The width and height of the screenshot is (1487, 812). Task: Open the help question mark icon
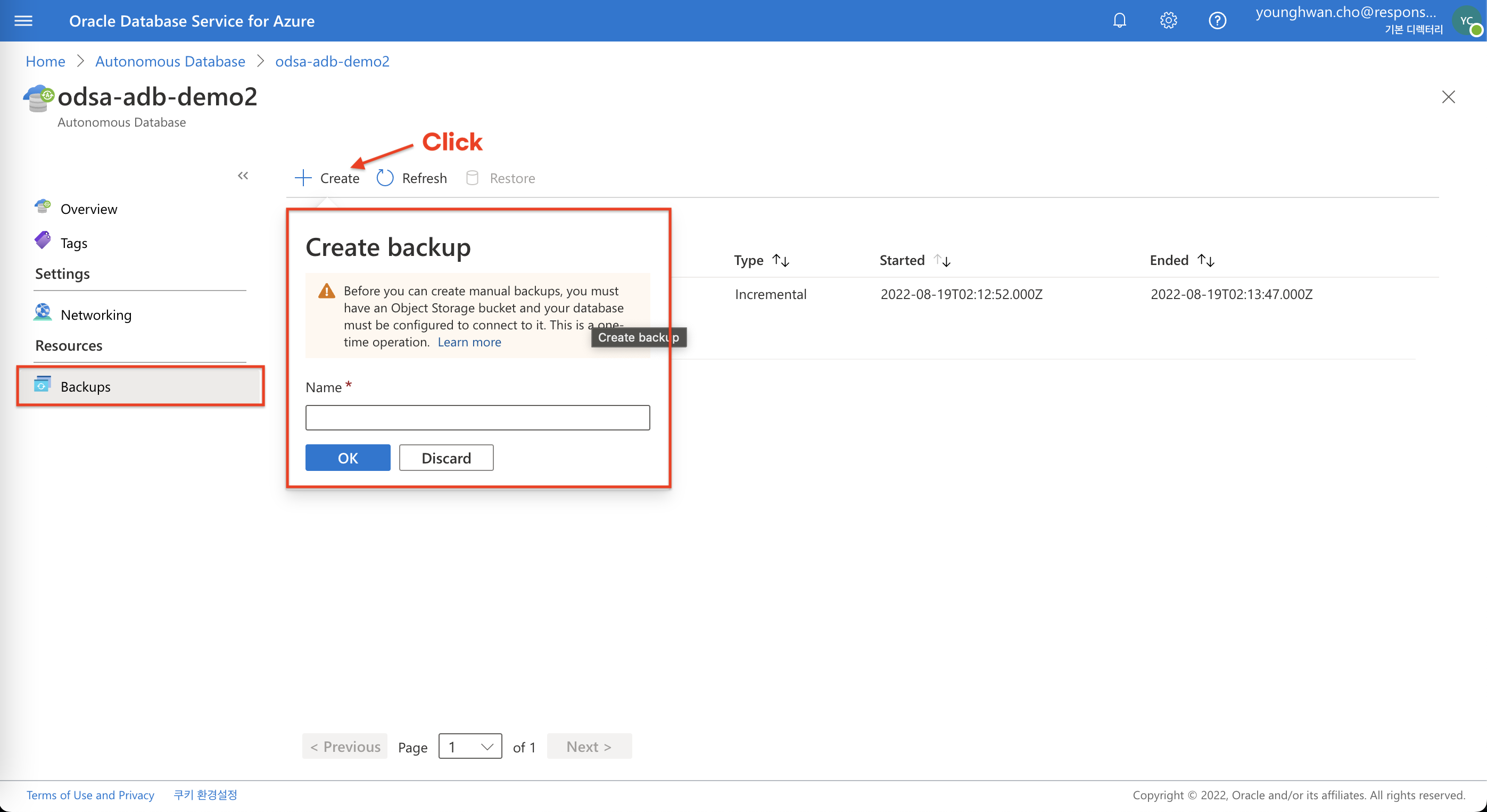click(x=1217, y=21)
